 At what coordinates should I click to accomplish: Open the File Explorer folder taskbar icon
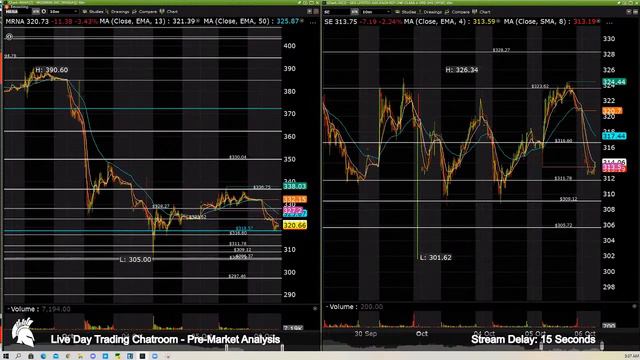point(80,356)
